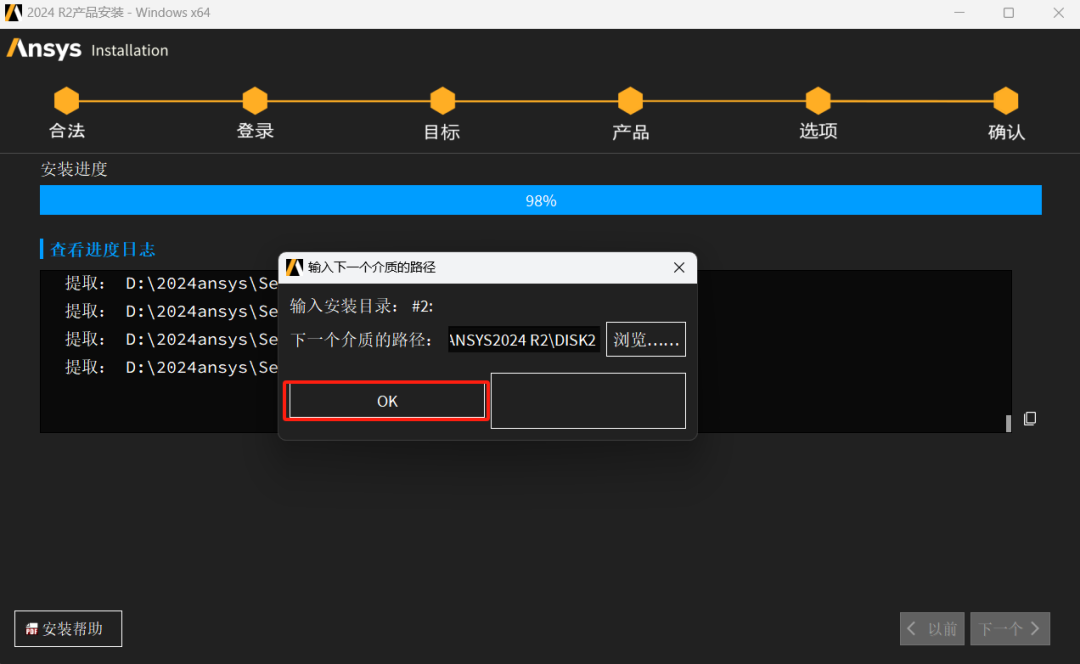Click the first 提取 log line
Viewport: 1080px width, 664px height.
coord(172,283)
